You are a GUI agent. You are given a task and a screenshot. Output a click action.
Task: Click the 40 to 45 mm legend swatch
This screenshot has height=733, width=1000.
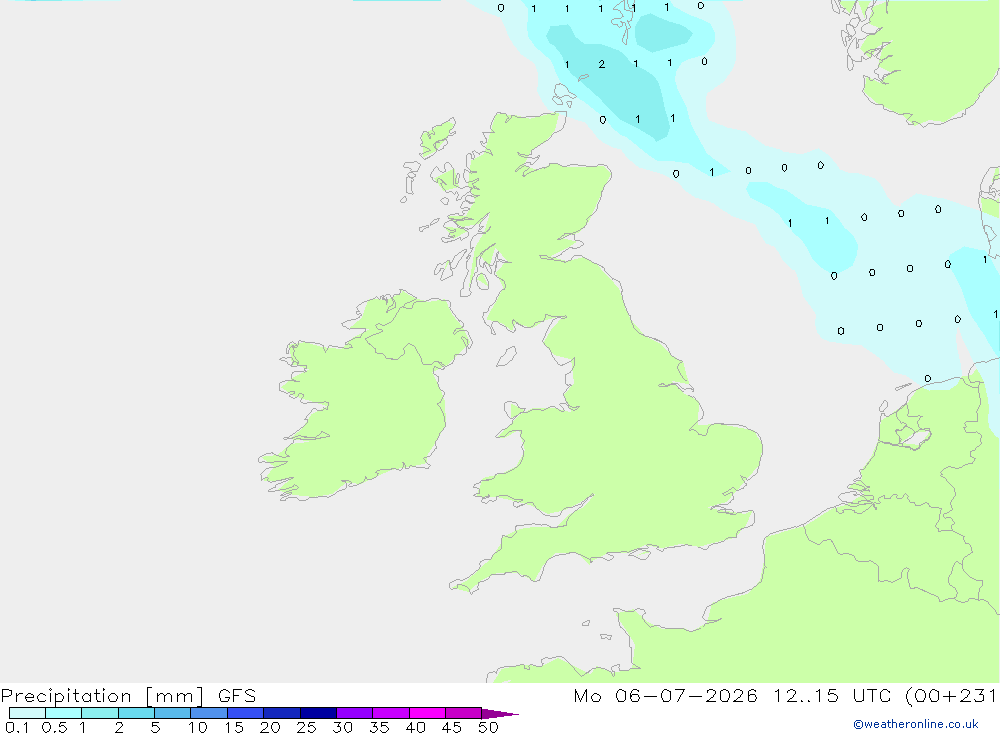pos(427,713)
